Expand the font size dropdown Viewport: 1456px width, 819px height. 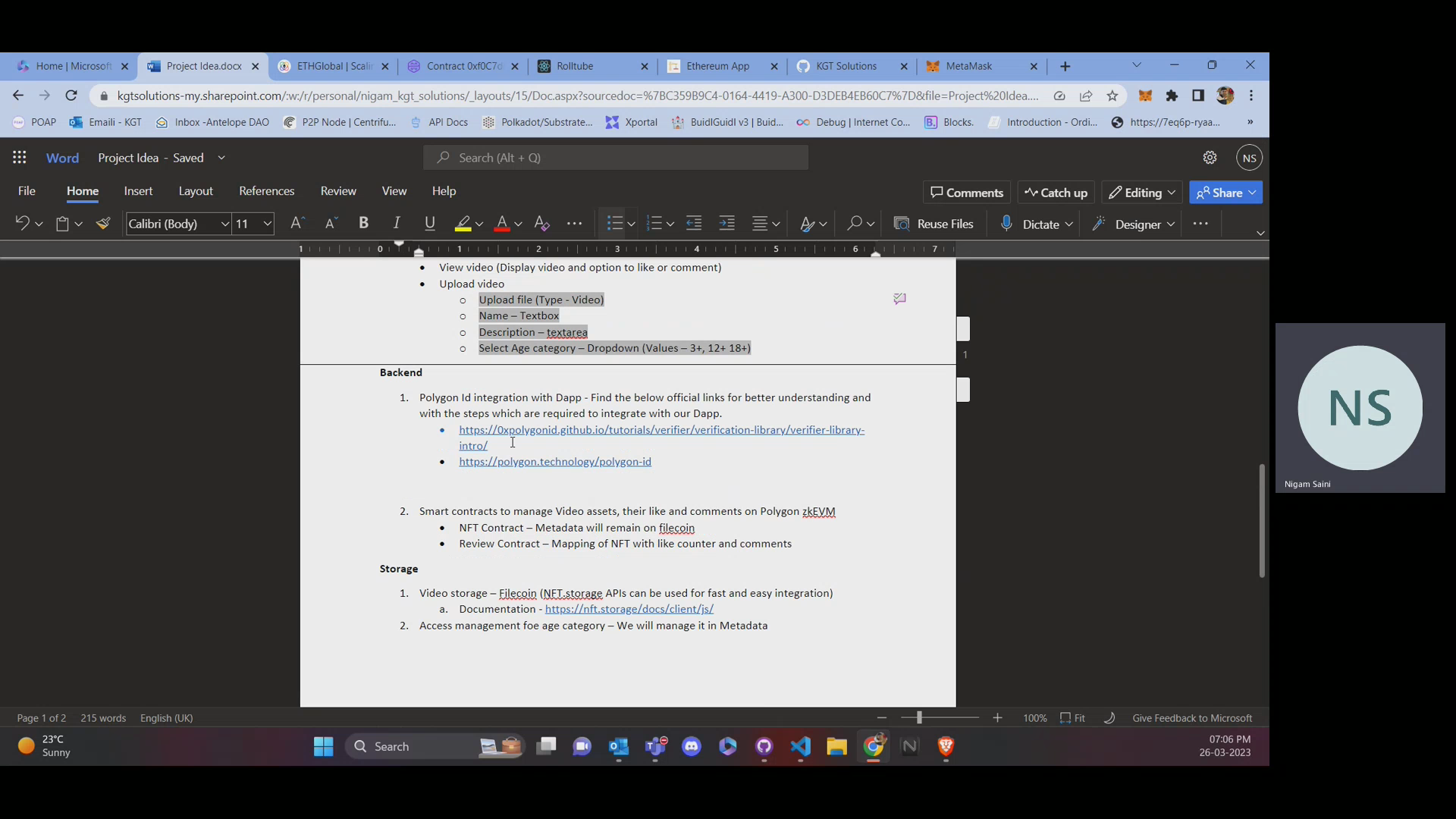(267, 224)
